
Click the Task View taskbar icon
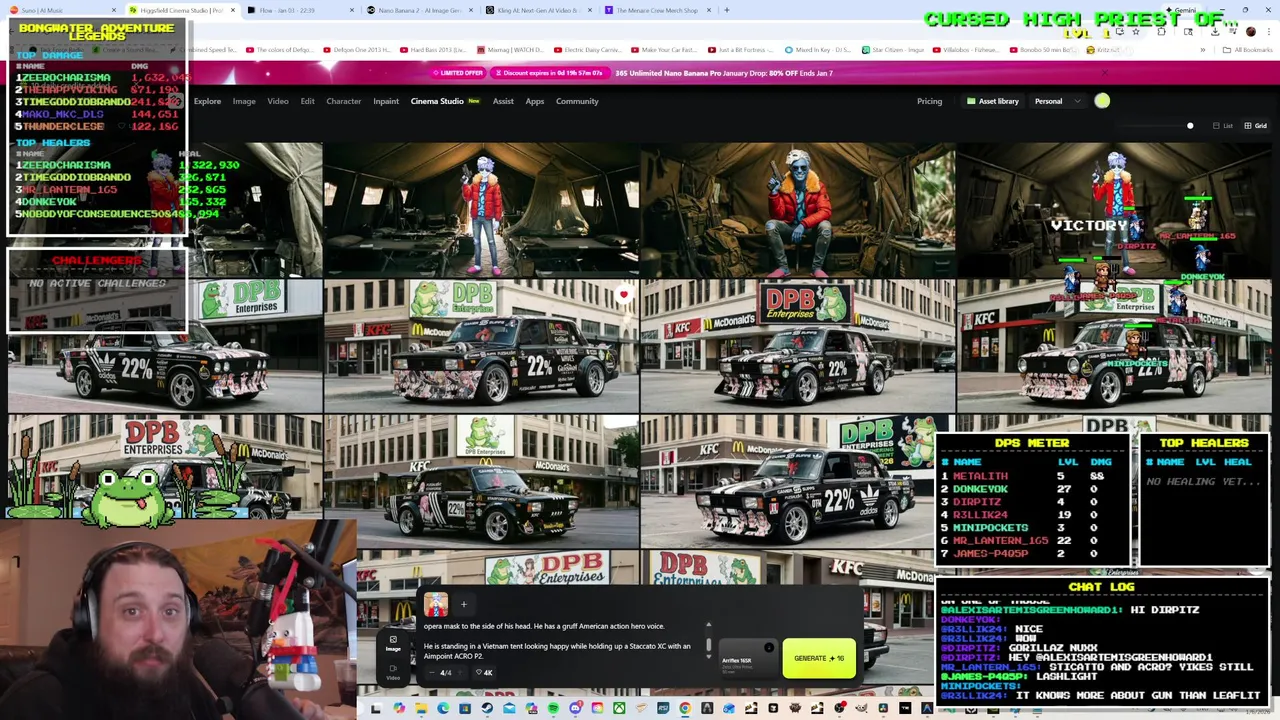tap(376, 708)
